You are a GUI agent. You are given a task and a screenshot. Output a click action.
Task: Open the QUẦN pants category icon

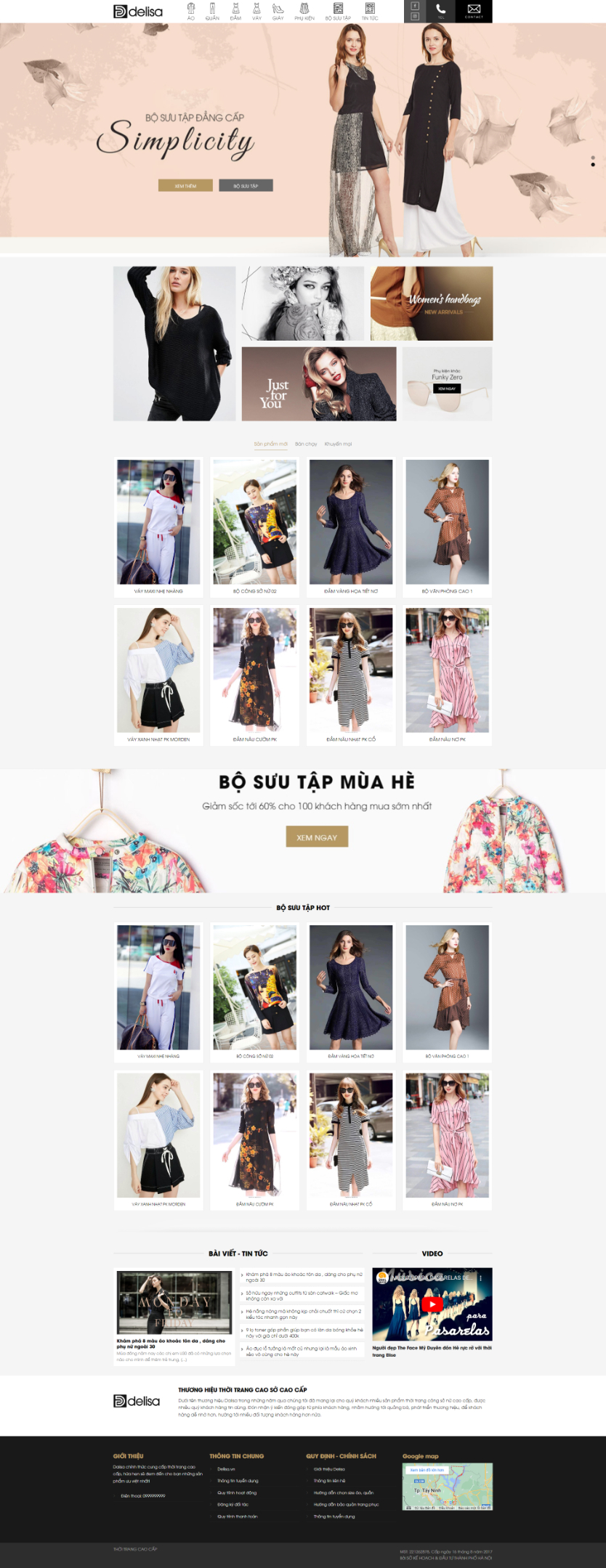pyautogui.click(x=212, y=11)
